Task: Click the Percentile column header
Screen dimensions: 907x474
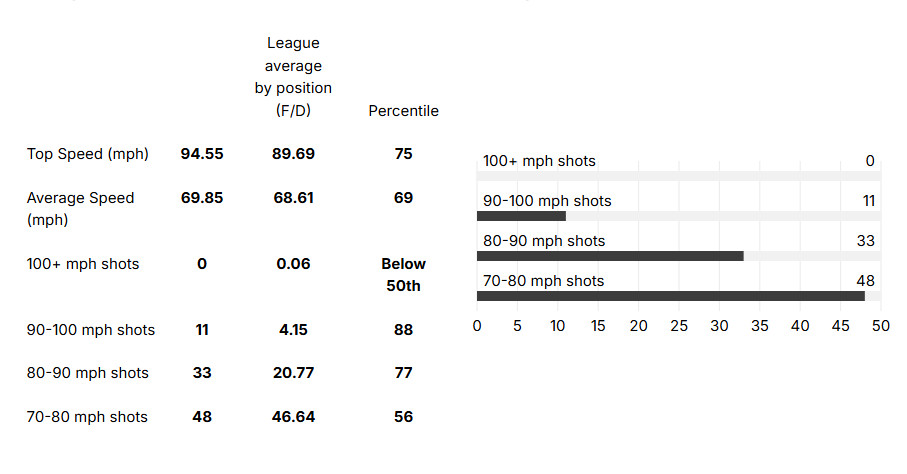Action: pos(403,111)
